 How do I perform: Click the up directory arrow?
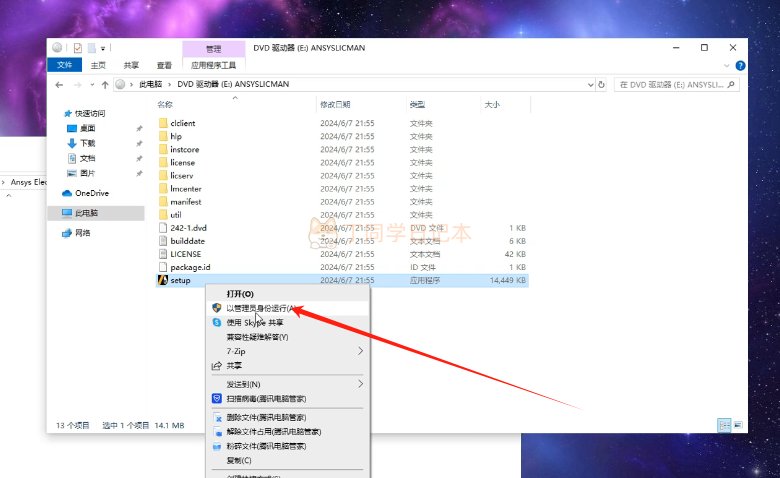(105, 85)
